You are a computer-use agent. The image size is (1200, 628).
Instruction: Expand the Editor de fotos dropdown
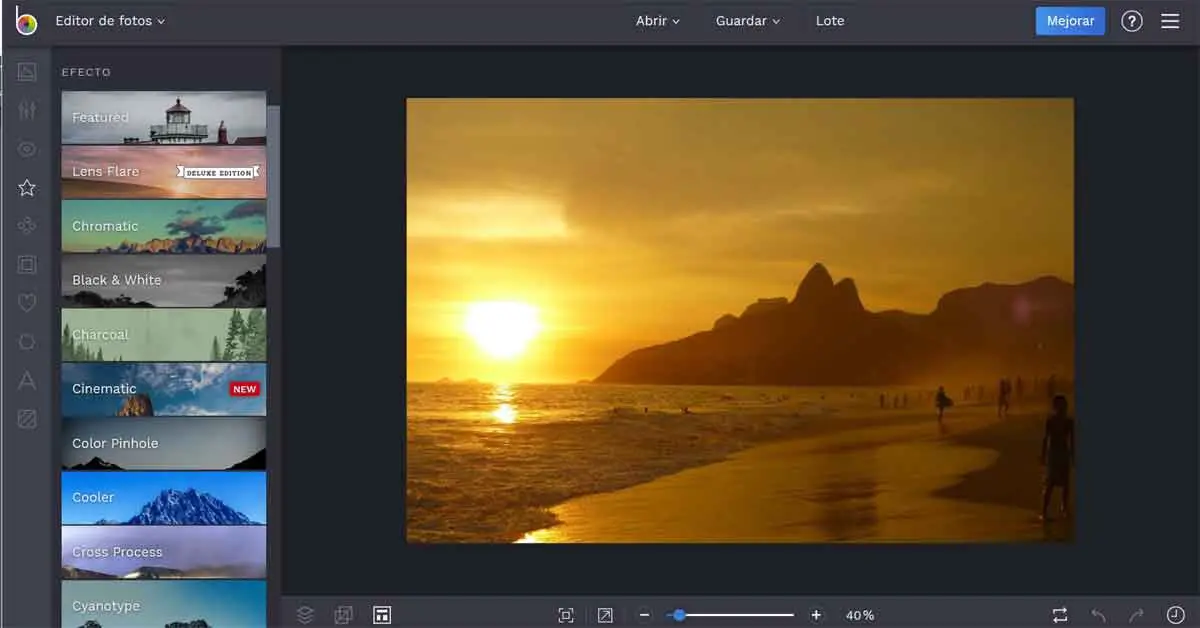click(x=110, y=21)
